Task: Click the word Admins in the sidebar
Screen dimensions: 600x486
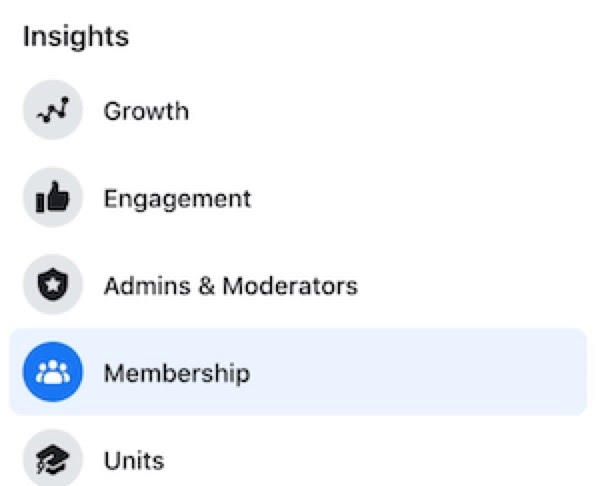Action: 140,286
